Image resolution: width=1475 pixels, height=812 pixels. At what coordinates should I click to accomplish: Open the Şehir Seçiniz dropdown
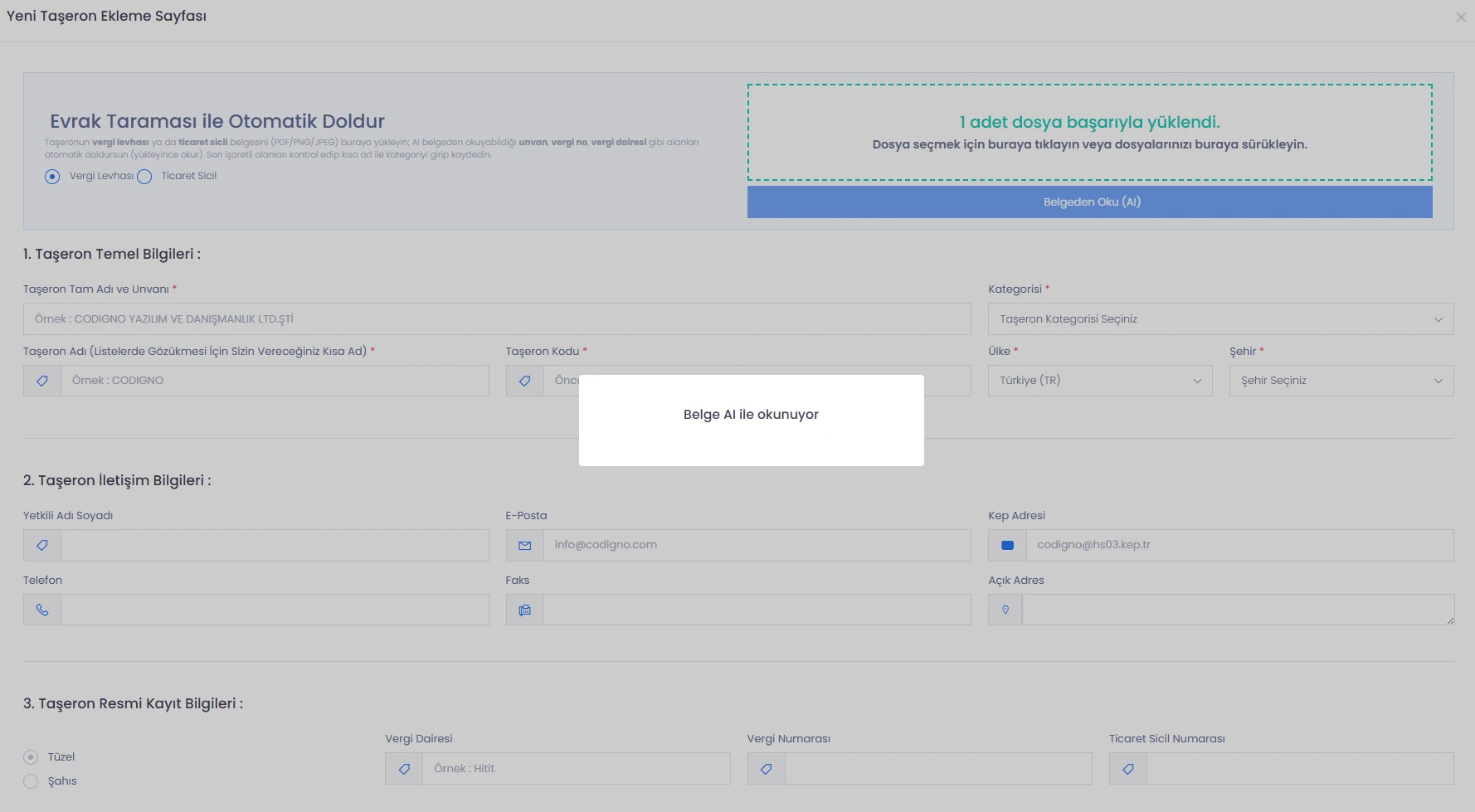[x=1341, y=381]
